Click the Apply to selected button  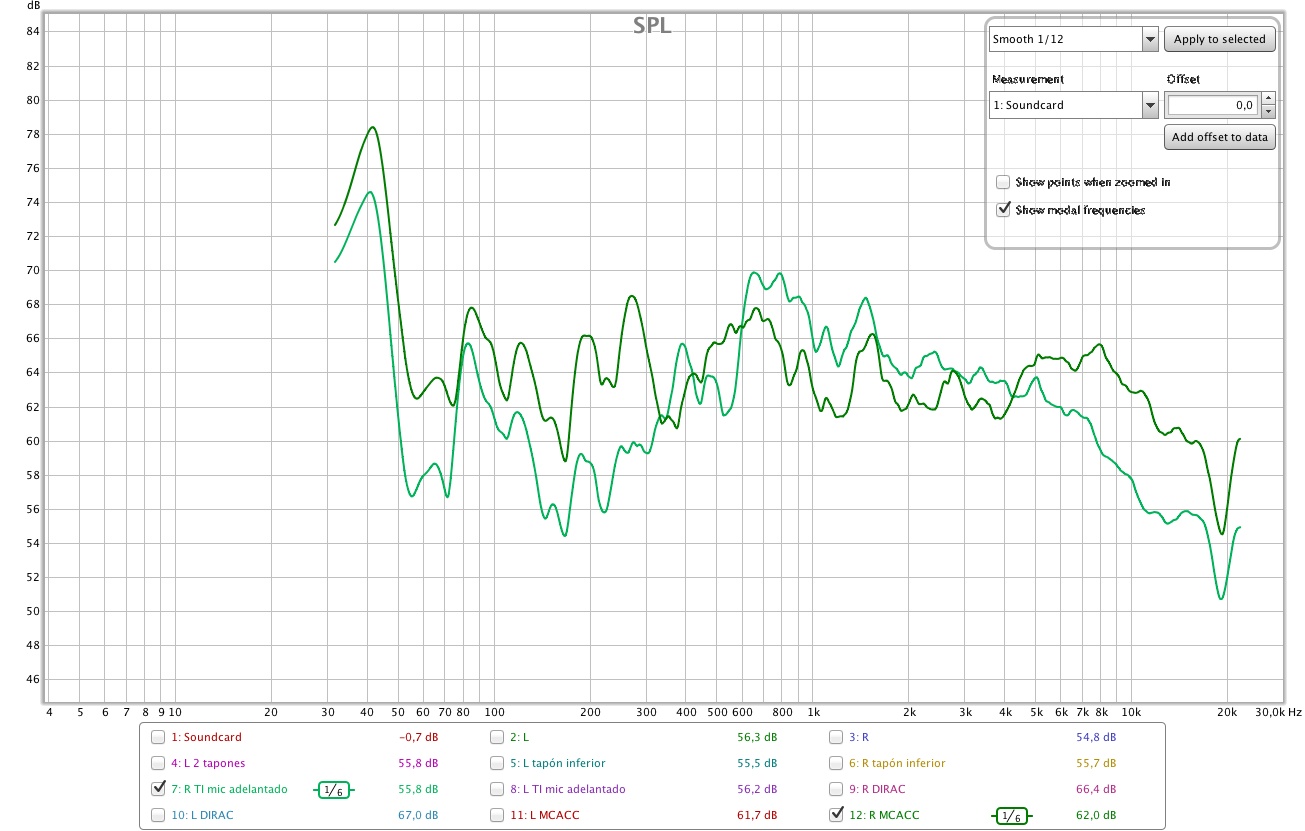tap(1219, 39)
